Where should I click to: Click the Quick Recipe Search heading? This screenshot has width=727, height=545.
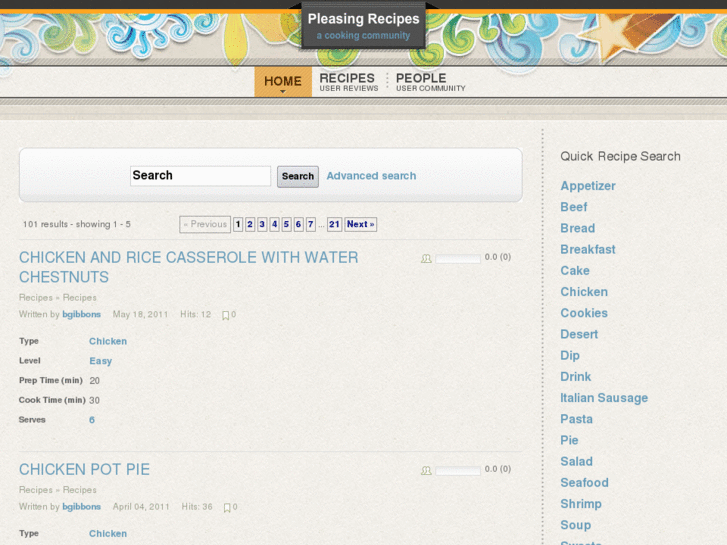(x=620, y=156)
